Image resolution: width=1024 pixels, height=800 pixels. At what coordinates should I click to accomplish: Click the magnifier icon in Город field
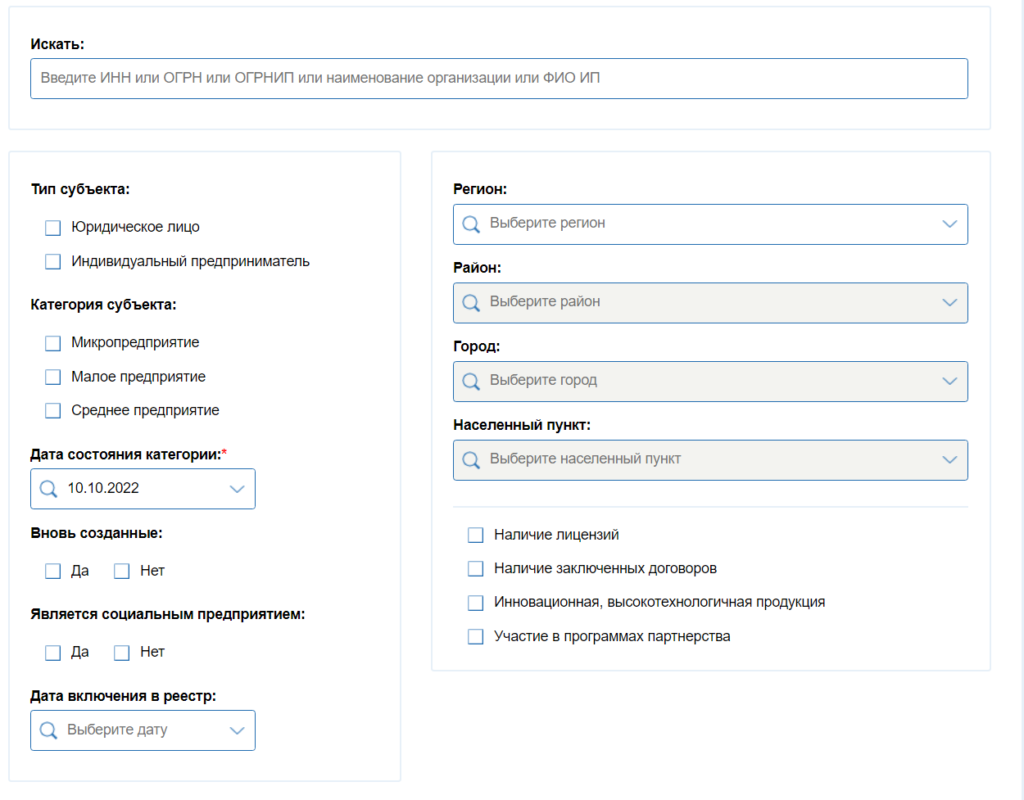point(471,381)
